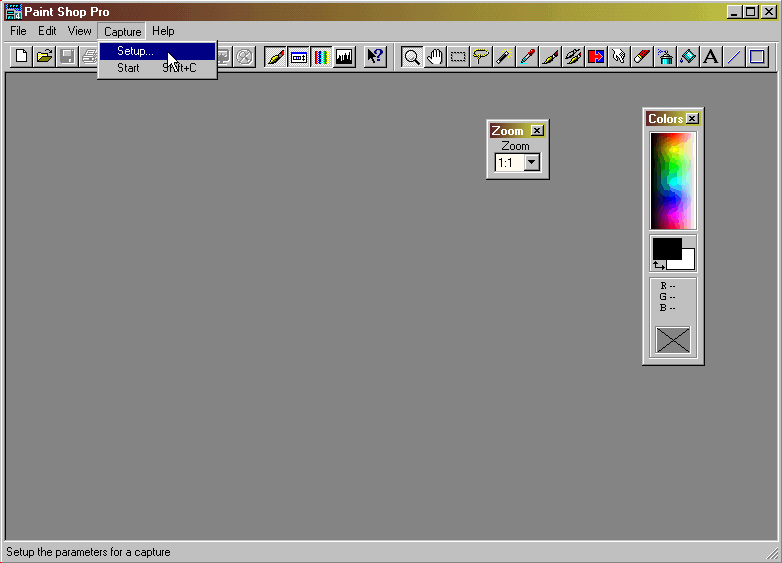Select the rectangular Selection tool
The width and height of the screenshot is (782, 563).
(x=458, y=57)
